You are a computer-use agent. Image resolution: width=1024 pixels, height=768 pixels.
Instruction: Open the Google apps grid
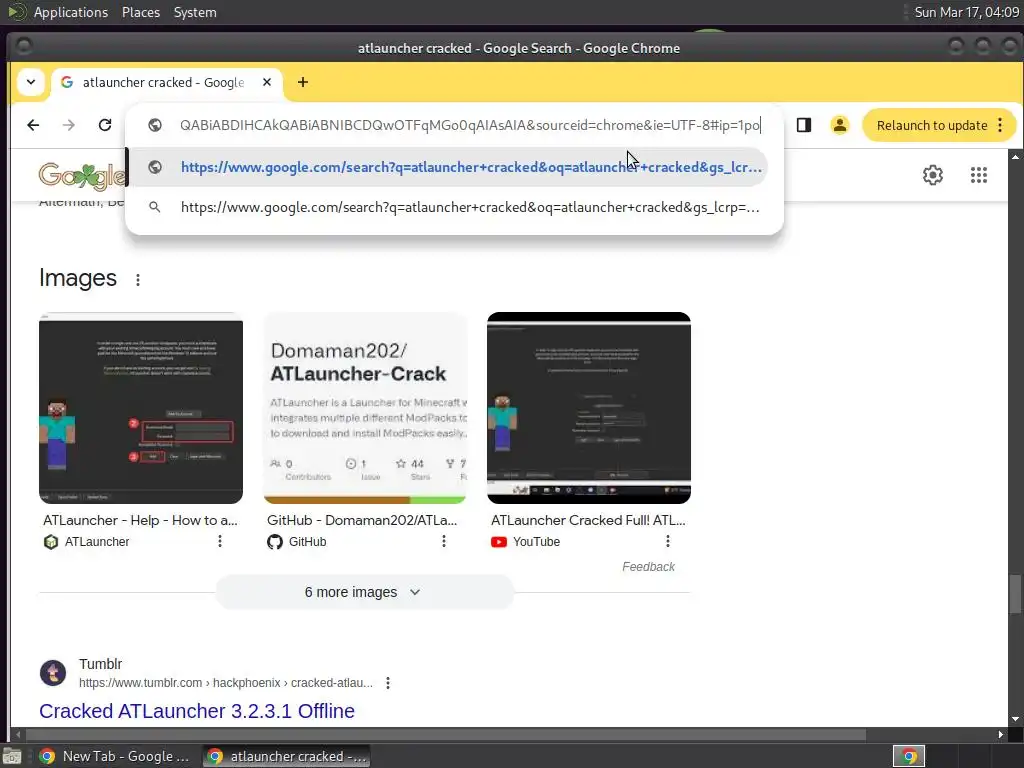pos(978,174)
